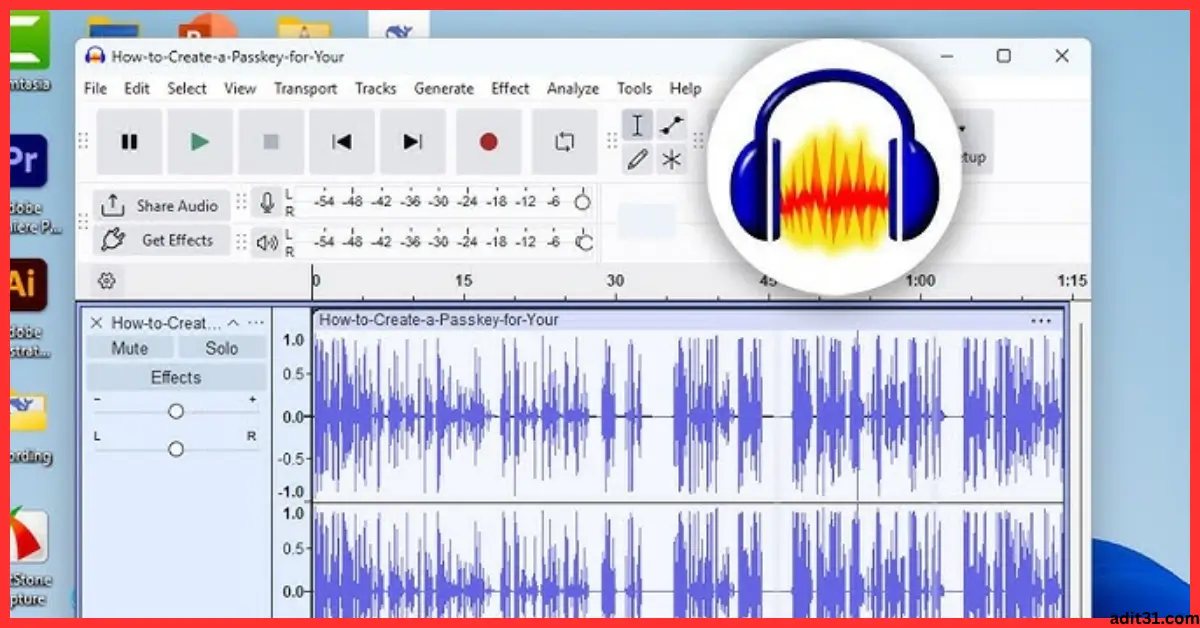The height and width of the screenshot is (628, 1200).
Task: Select the Draw (pencil) tool
Action: pos(638,159)
